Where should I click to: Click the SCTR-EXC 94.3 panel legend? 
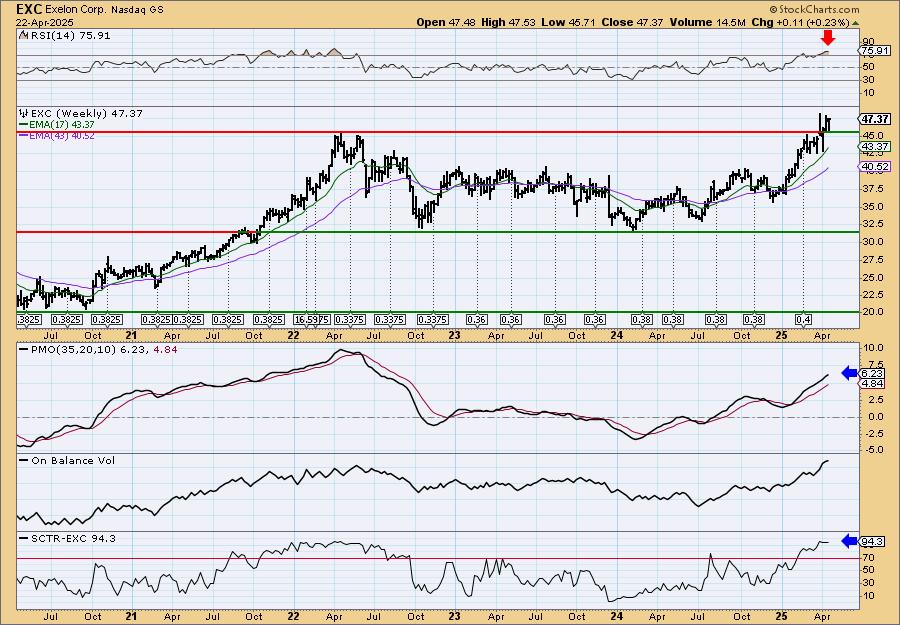(73, 538)
